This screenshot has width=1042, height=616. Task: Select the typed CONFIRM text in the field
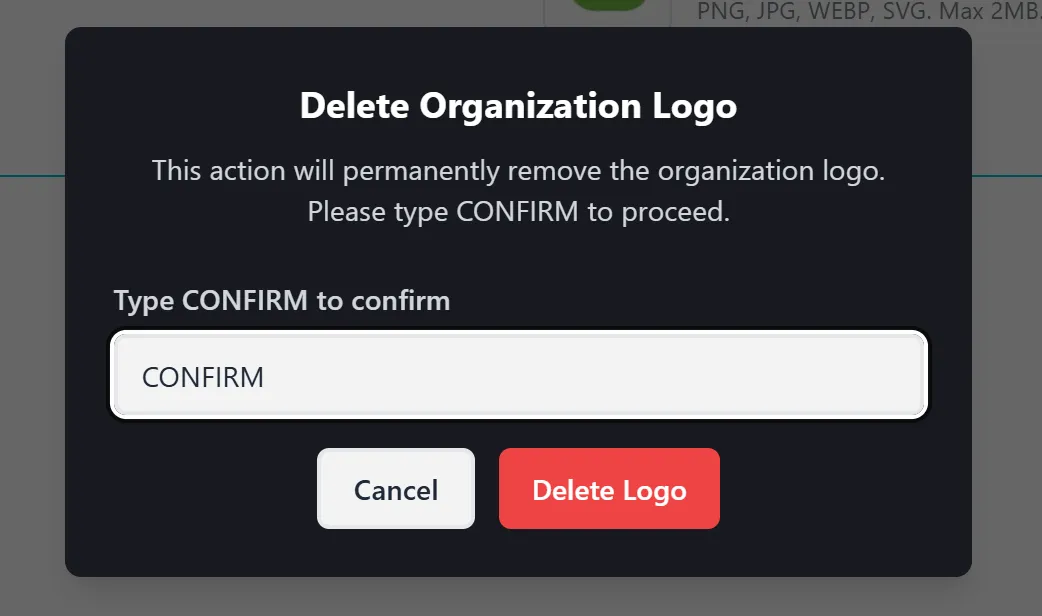click(x=203, y=376)
